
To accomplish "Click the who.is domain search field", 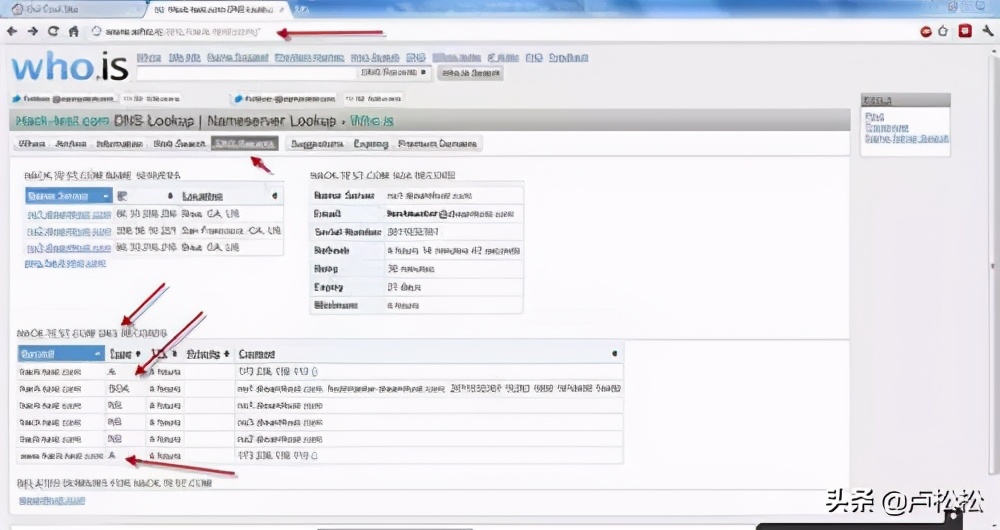I will tap(246, 73).
